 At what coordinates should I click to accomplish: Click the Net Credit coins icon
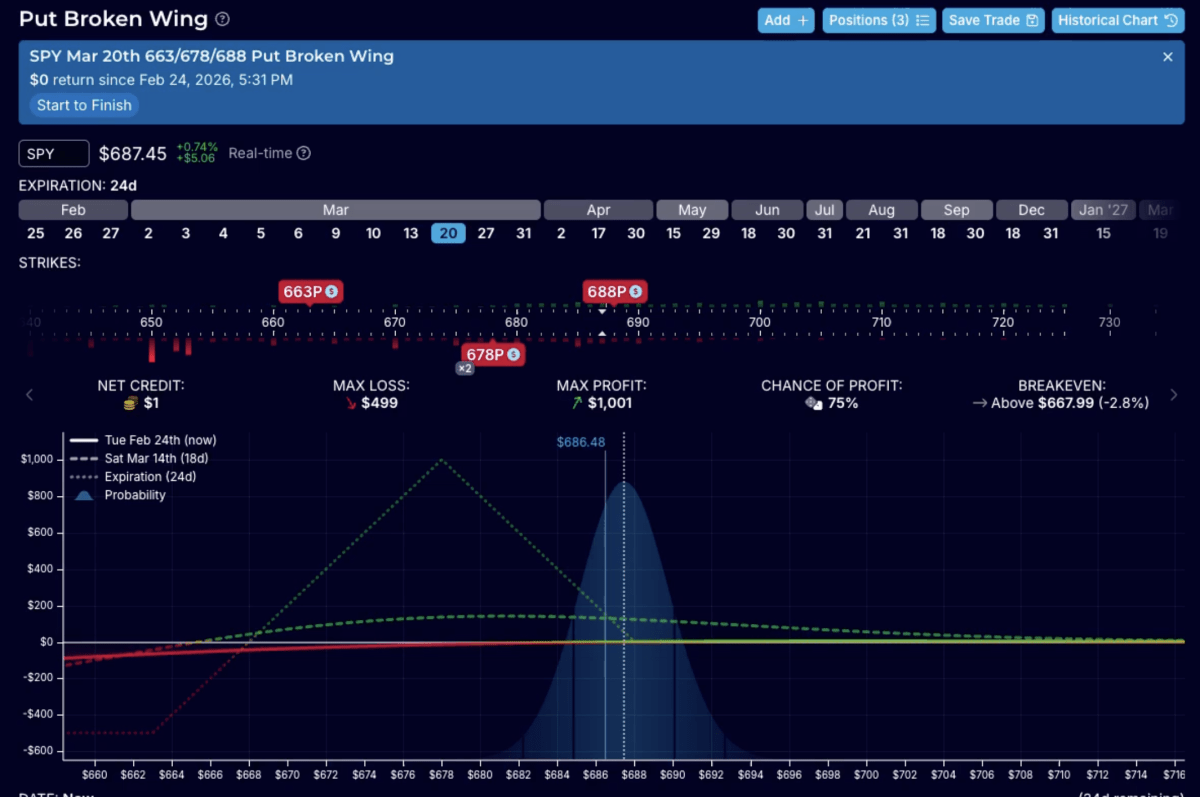(x=129, y=403)
